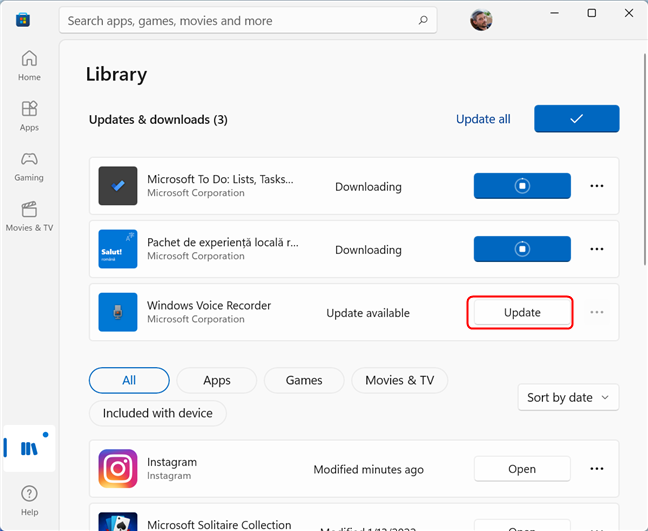648x531 pixels.
Task: Click the search magnifier icon
Action: point(423,20)
